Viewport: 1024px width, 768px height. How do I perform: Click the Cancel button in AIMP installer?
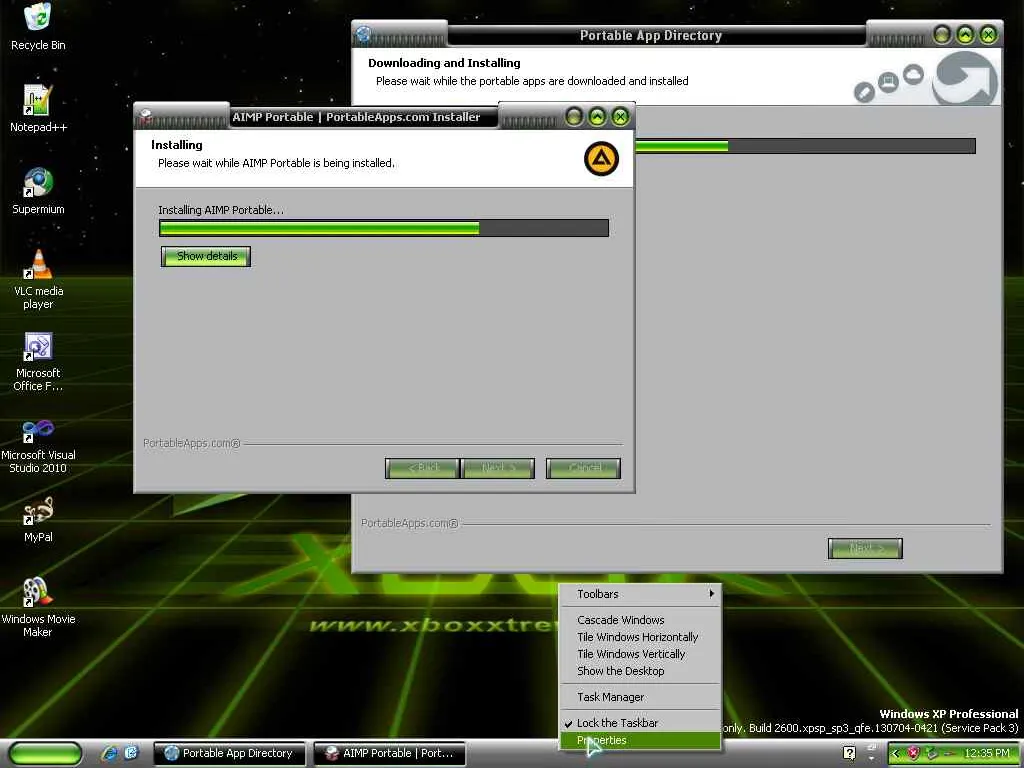point(583,468)
